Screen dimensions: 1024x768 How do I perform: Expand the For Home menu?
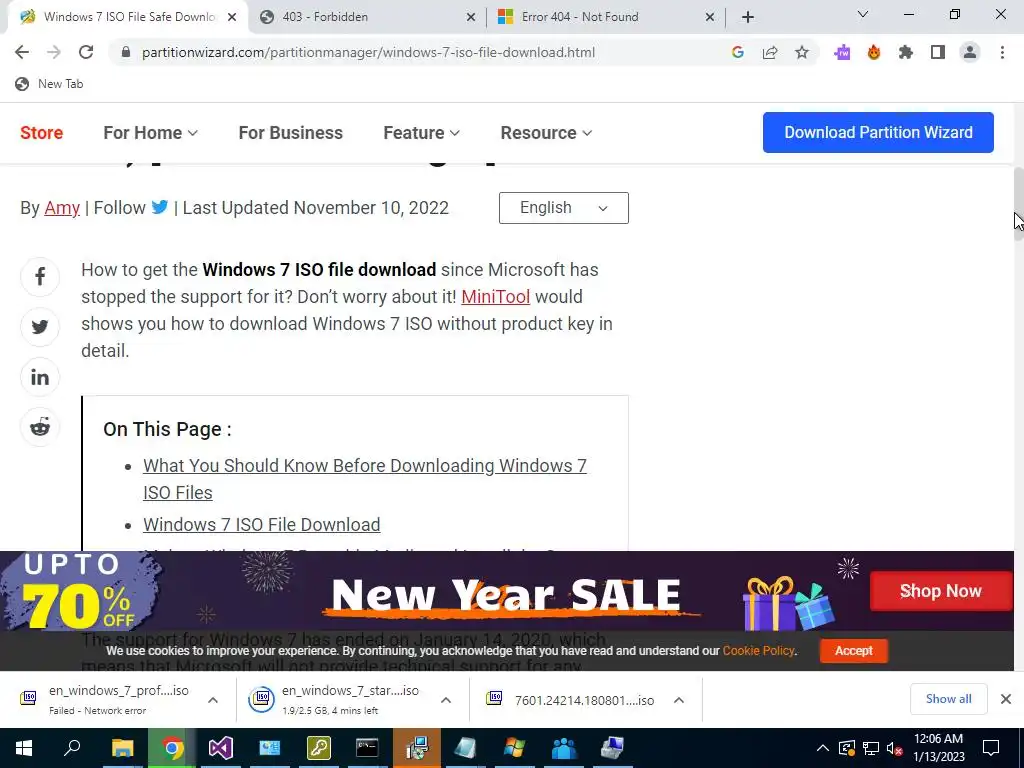click(x=150, y=133)
